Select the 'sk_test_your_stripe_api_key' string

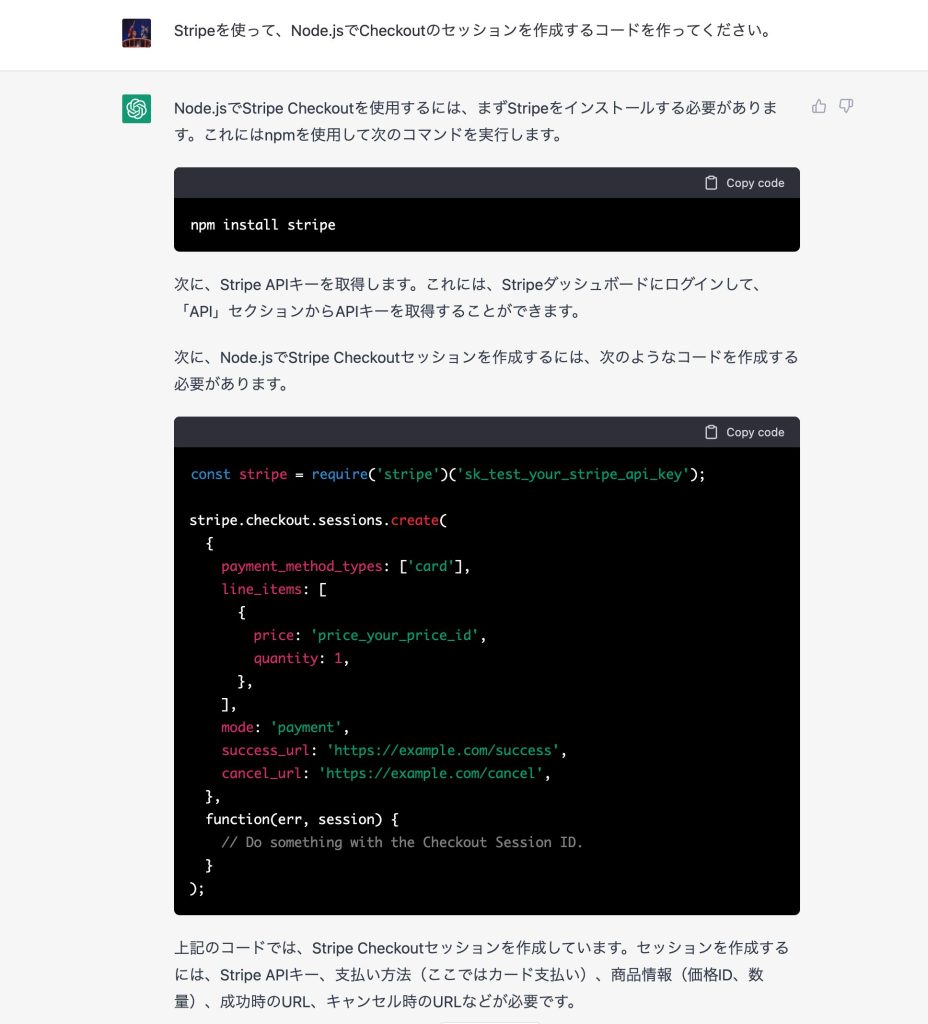[573, 474]
